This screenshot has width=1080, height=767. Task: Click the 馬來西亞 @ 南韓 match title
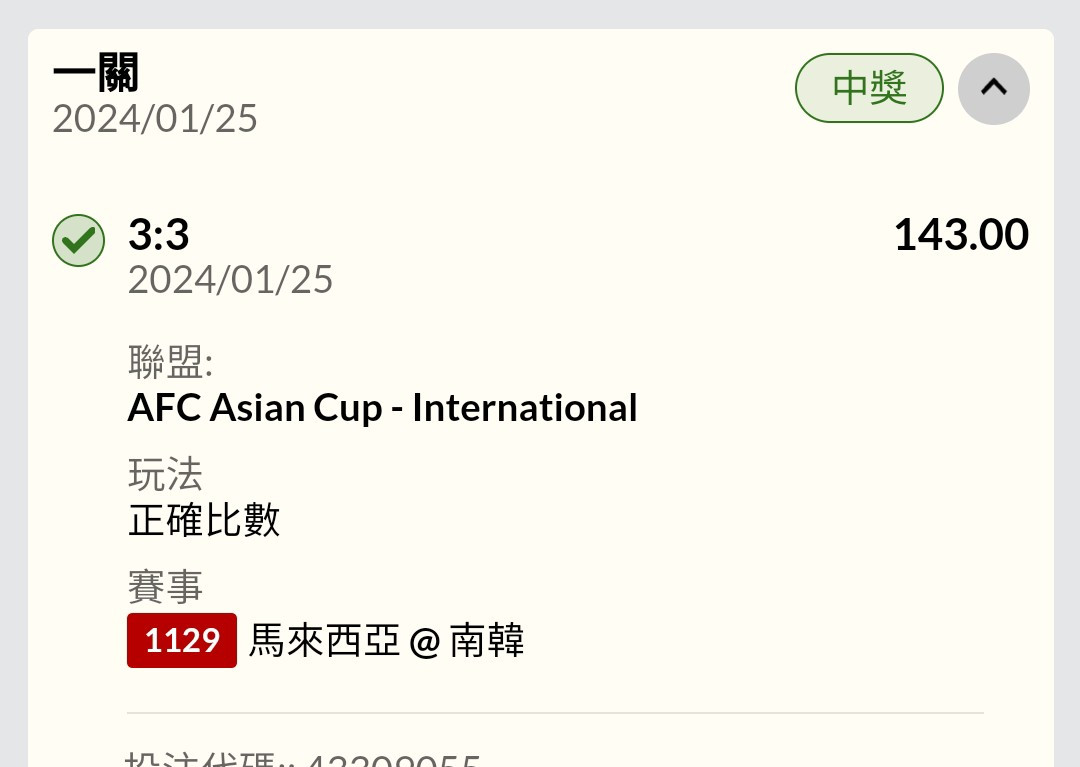pyautogui.click(x=386, y=640)
